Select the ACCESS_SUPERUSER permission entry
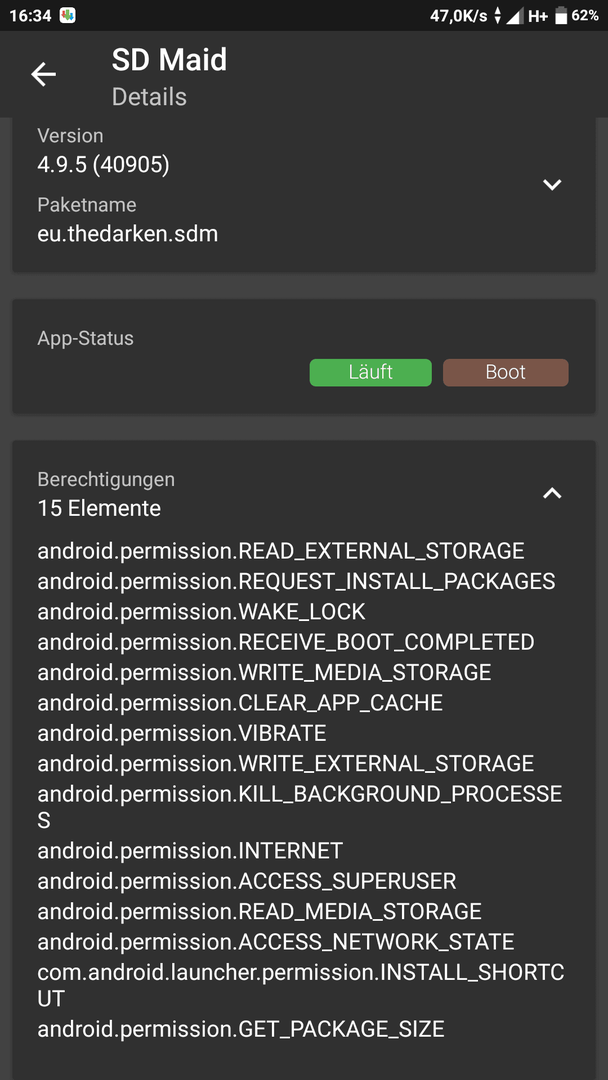Screen dimensions: 608x1080 [x=247, y=880]
